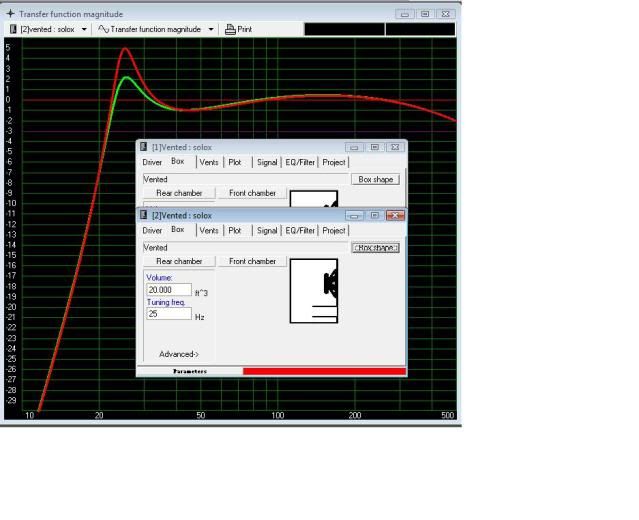Click the first black readout box in plot toolbar
639x520 pixels.
click(344, 29)
